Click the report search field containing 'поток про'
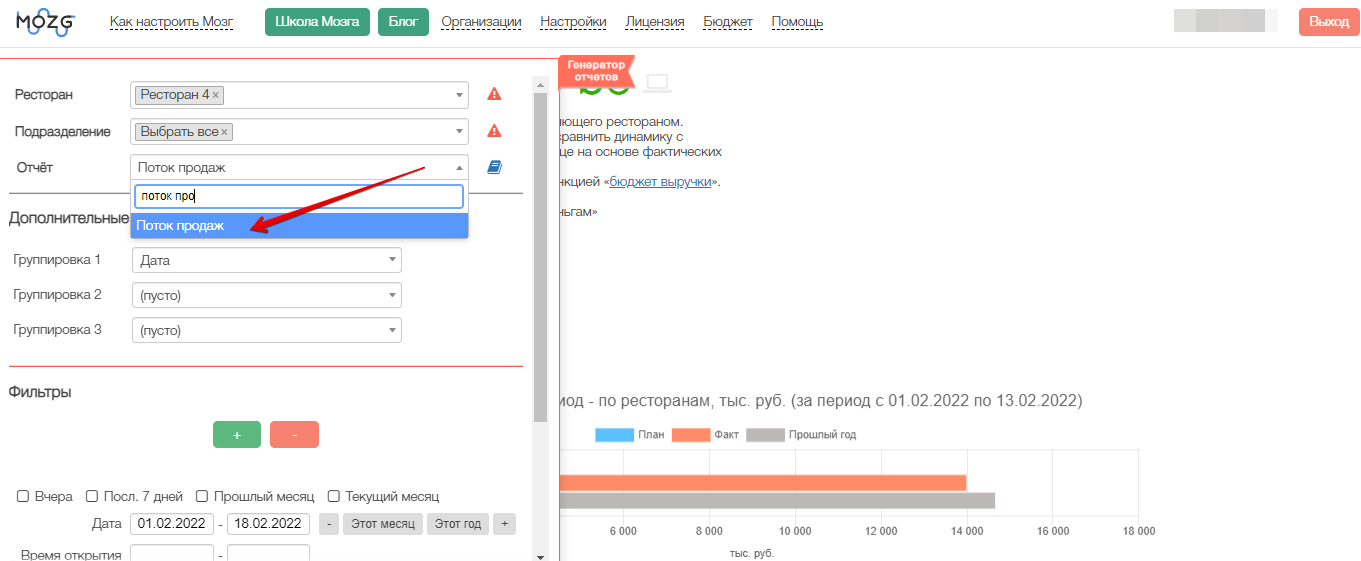 click(x=299, y=197)
